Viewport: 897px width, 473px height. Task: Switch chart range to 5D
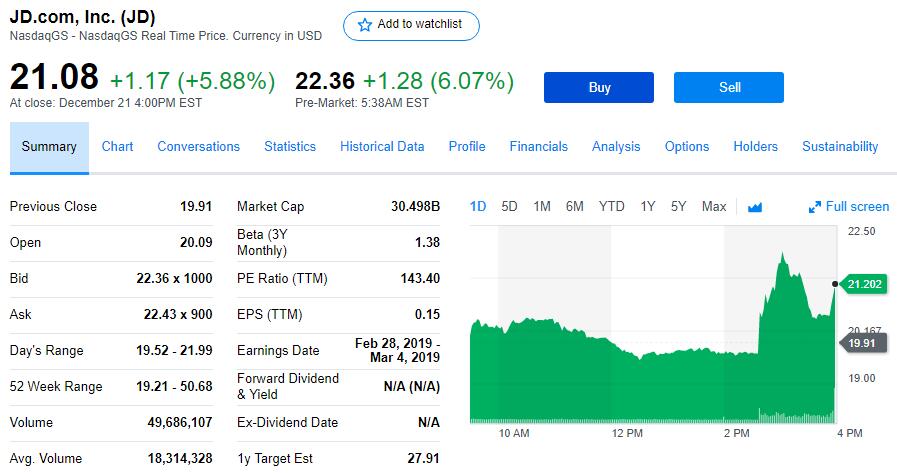pos(509,206)
